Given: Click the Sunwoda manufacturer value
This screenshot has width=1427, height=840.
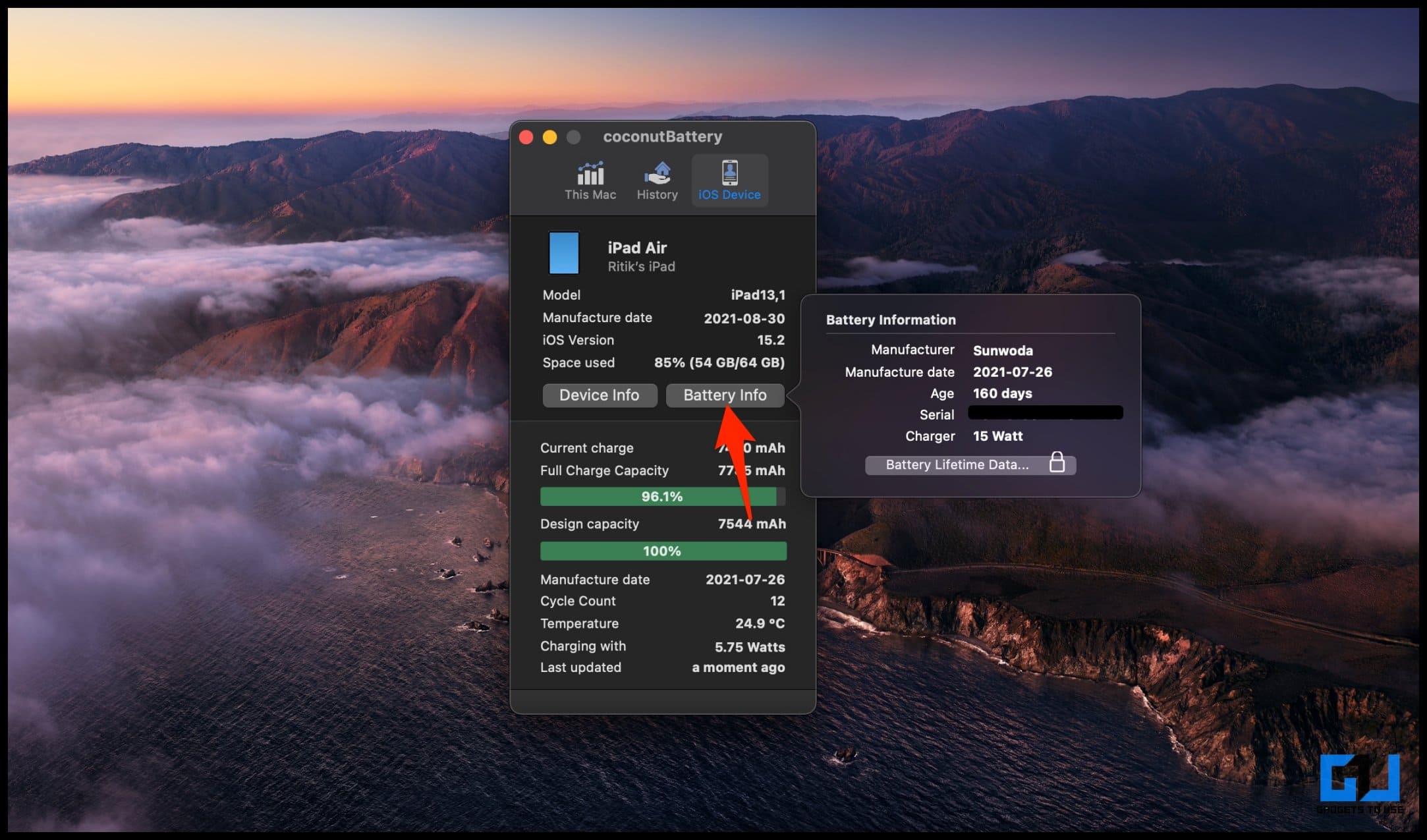Looking at the screenshot, I should 1003,350.
